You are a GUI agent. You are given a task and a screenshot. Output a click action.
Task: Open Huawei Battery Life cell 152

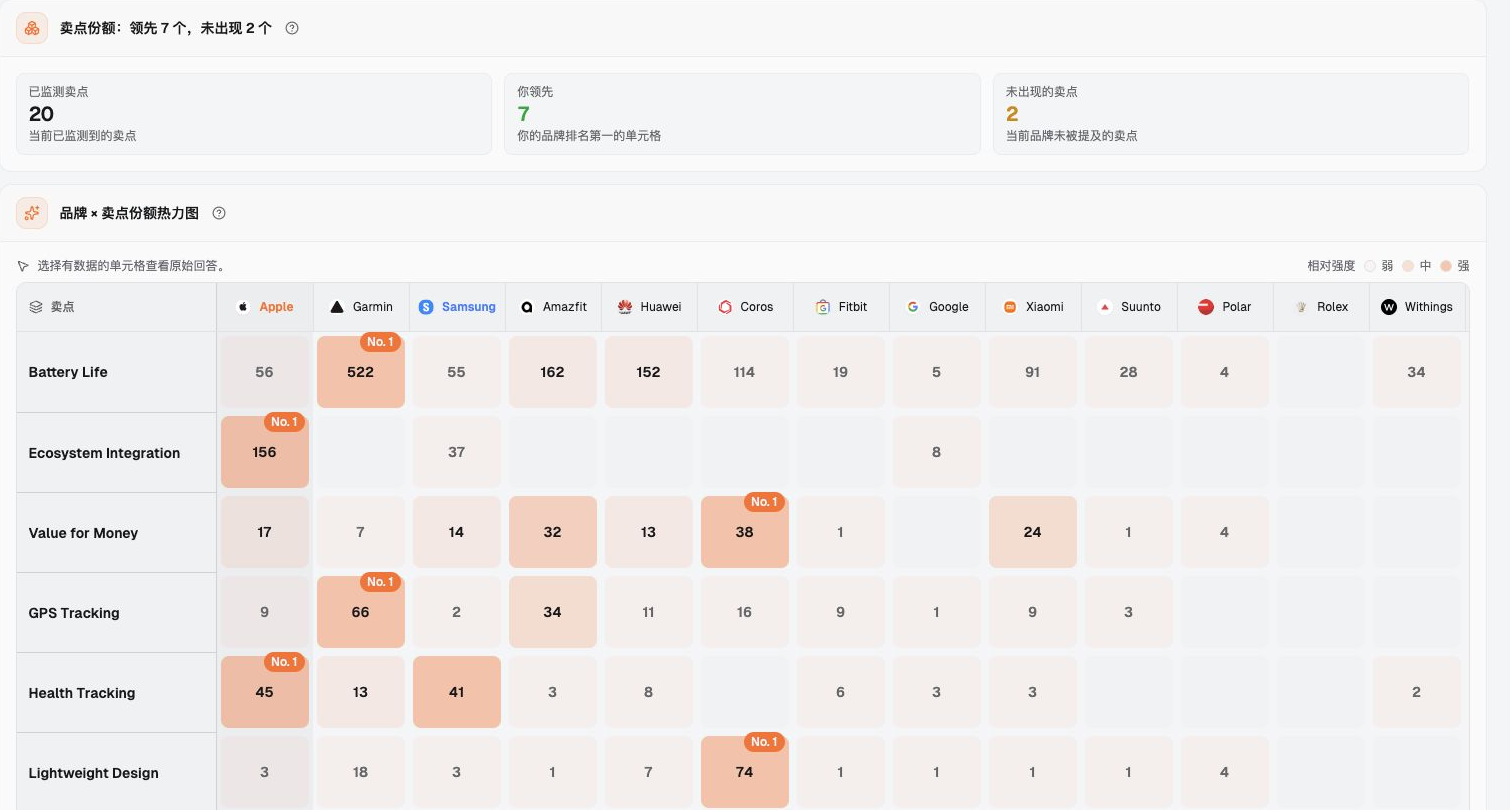[x=649, y=372]
